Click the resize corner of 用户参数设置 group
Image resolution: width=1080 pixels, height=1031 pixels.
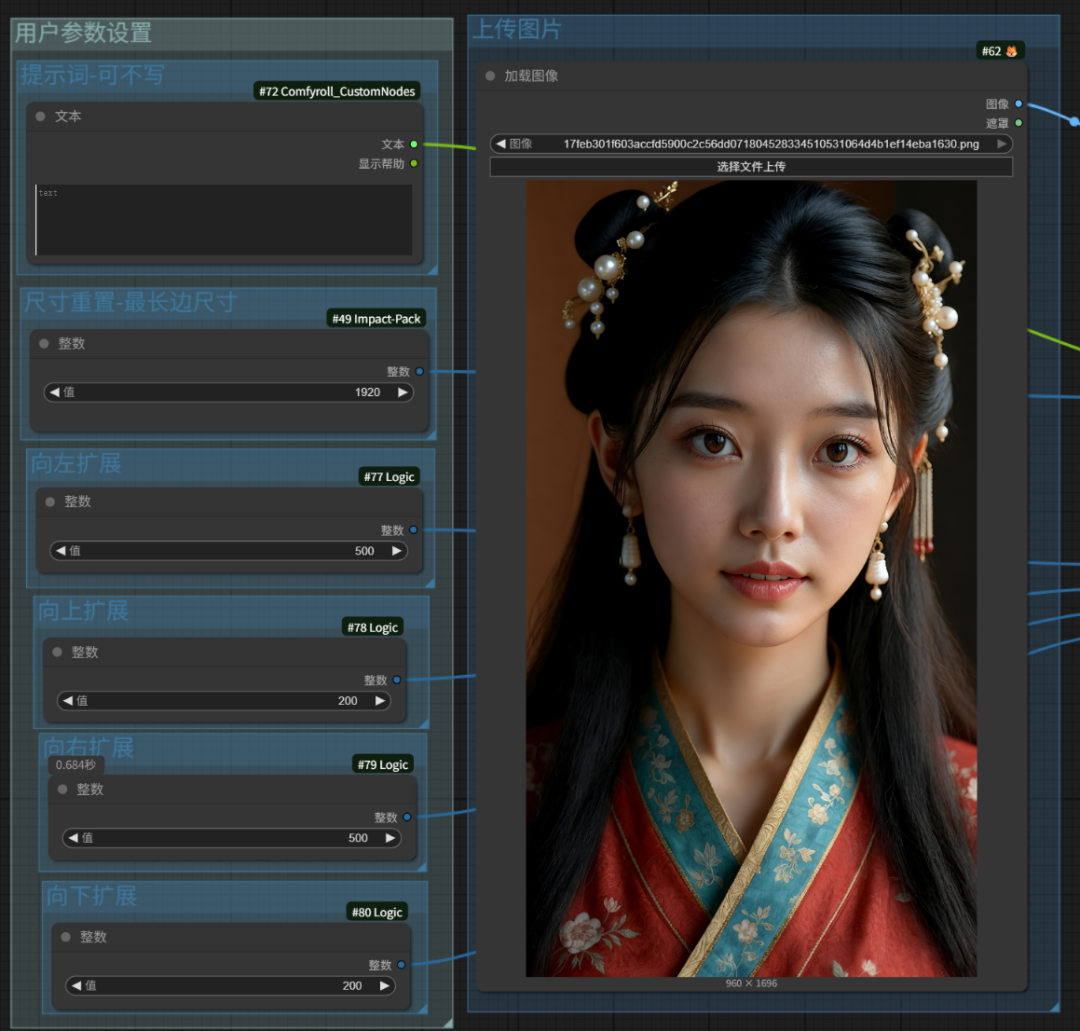pyautogui.click(x=448, y=1023)
